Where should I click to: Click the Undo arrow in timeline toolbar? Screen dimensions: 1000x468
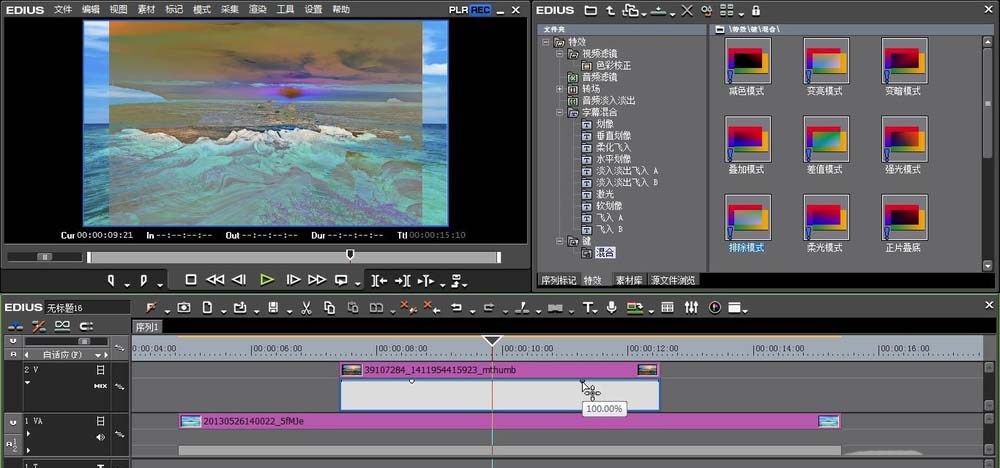point(456,308)
